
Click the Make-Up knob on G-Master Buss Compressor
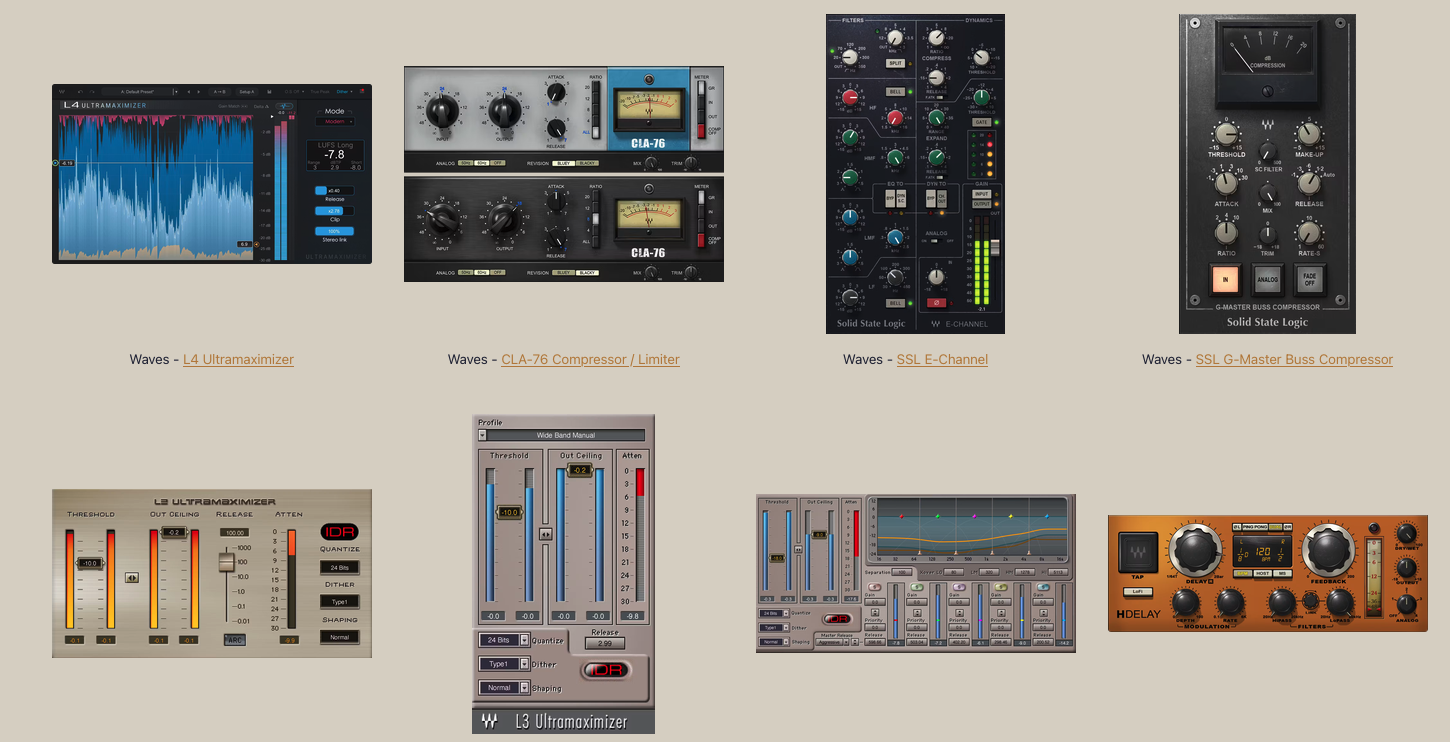(x=1308, y=134)
